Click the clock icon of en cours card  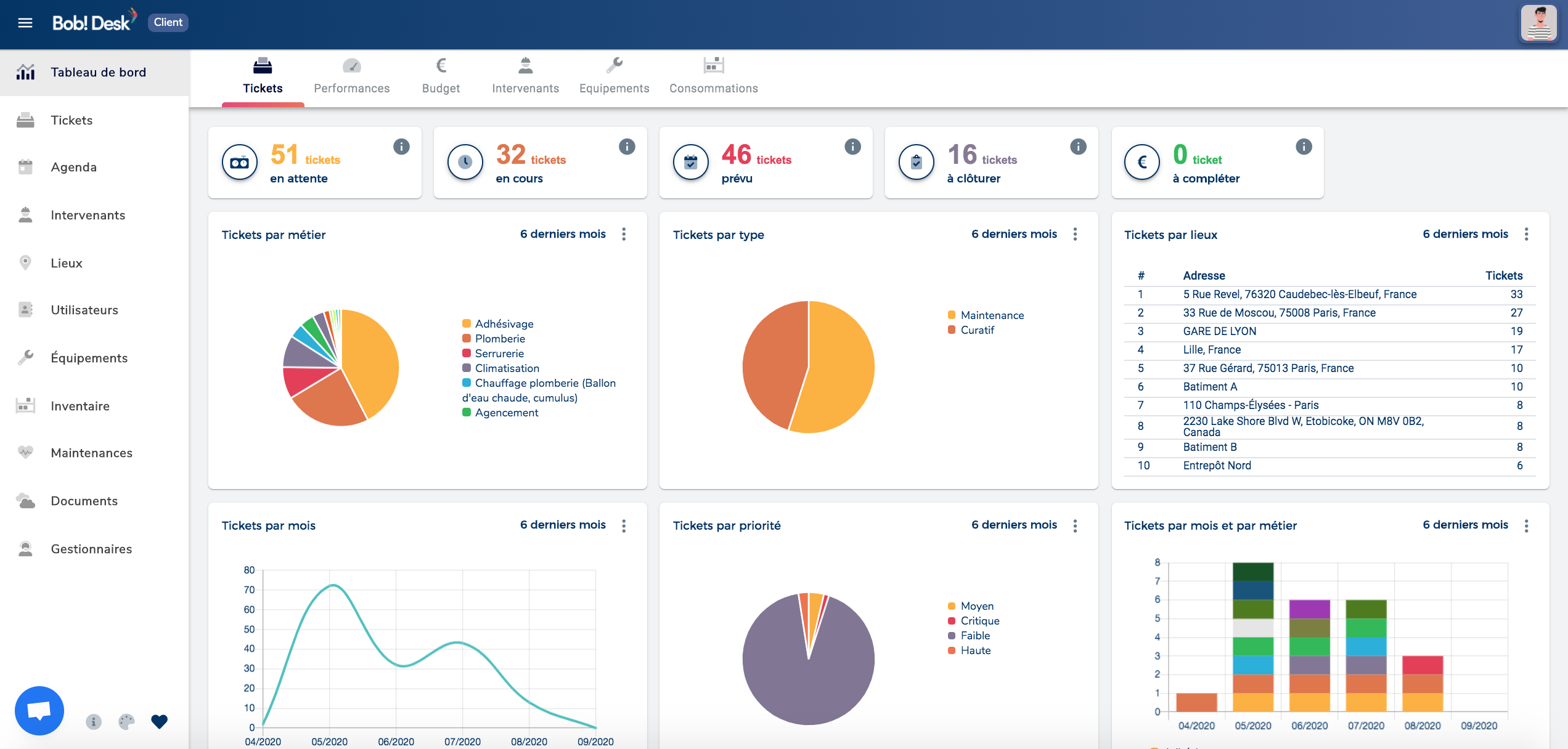tap(465, 163)
